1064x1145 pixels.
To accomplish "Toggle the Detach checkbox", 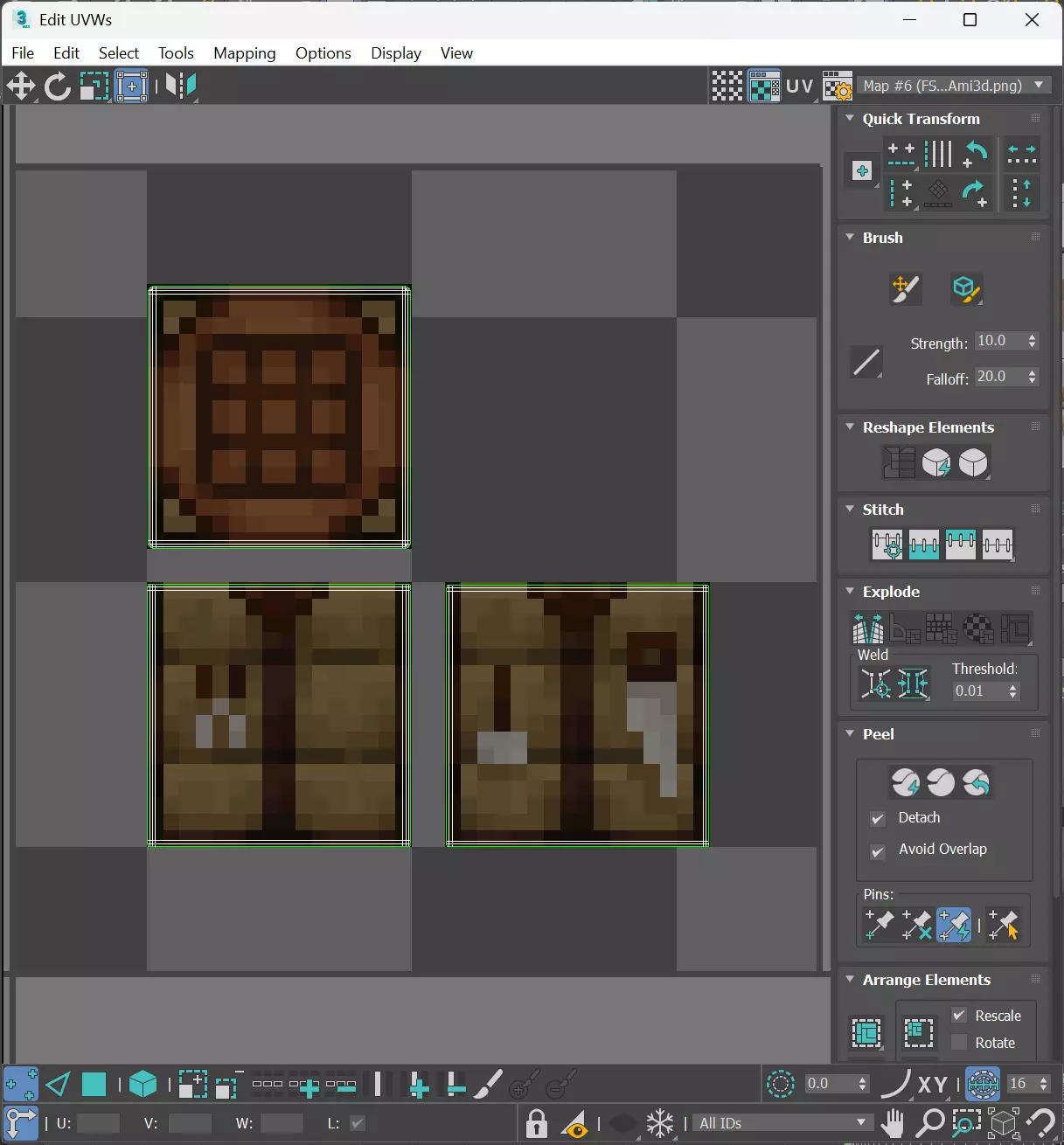I will point(878,819).
